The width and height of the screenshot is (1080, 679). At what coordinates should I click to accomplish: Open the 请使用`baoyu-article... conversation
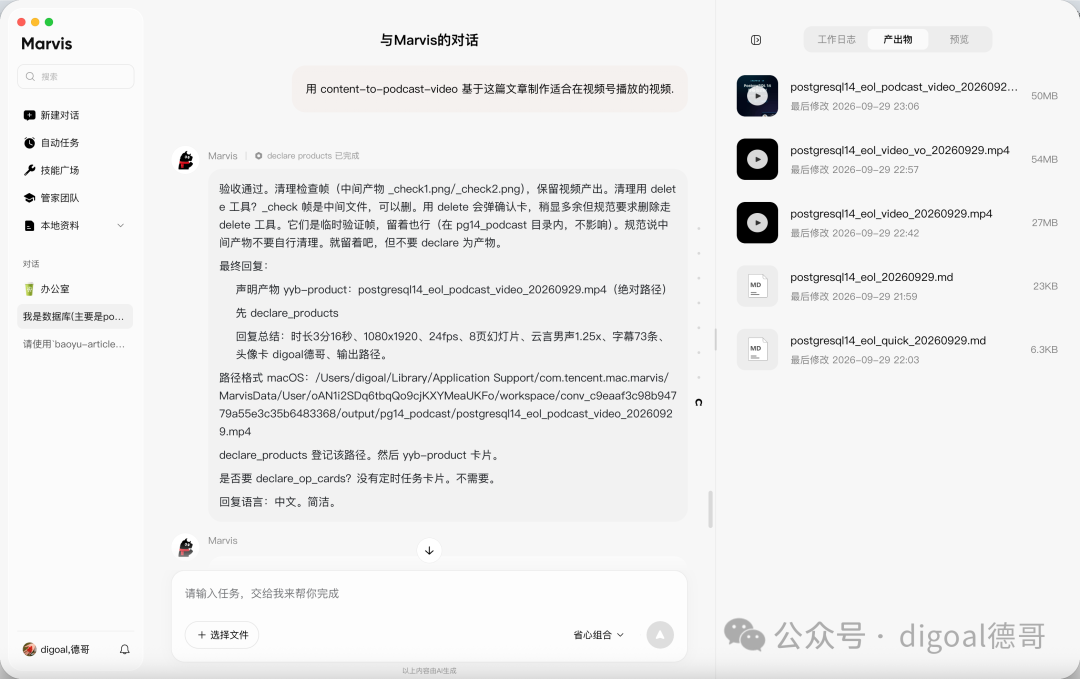coord(74,344)
